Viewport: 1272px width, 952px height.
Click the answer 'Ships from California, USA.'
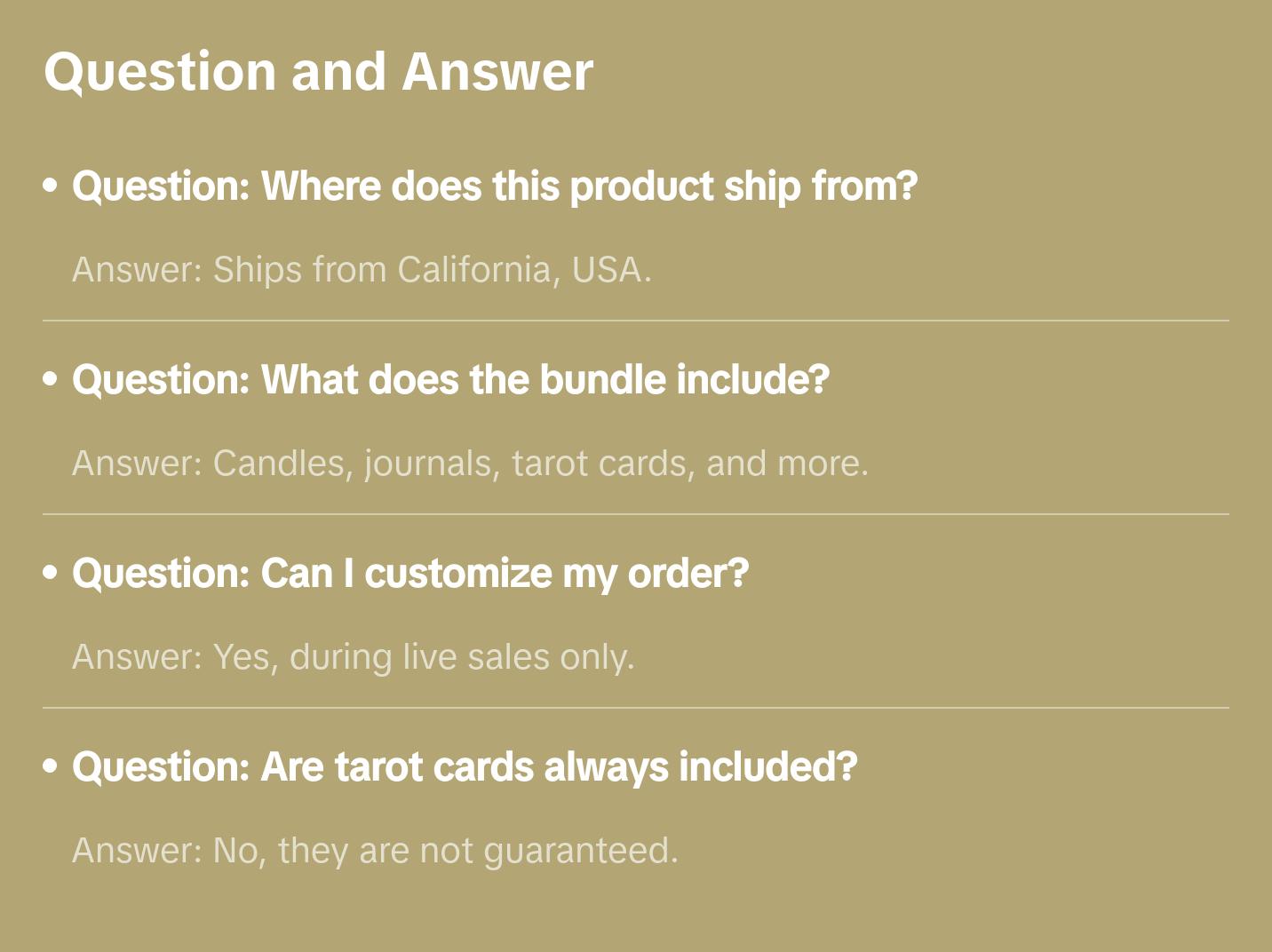coord(362,270)
